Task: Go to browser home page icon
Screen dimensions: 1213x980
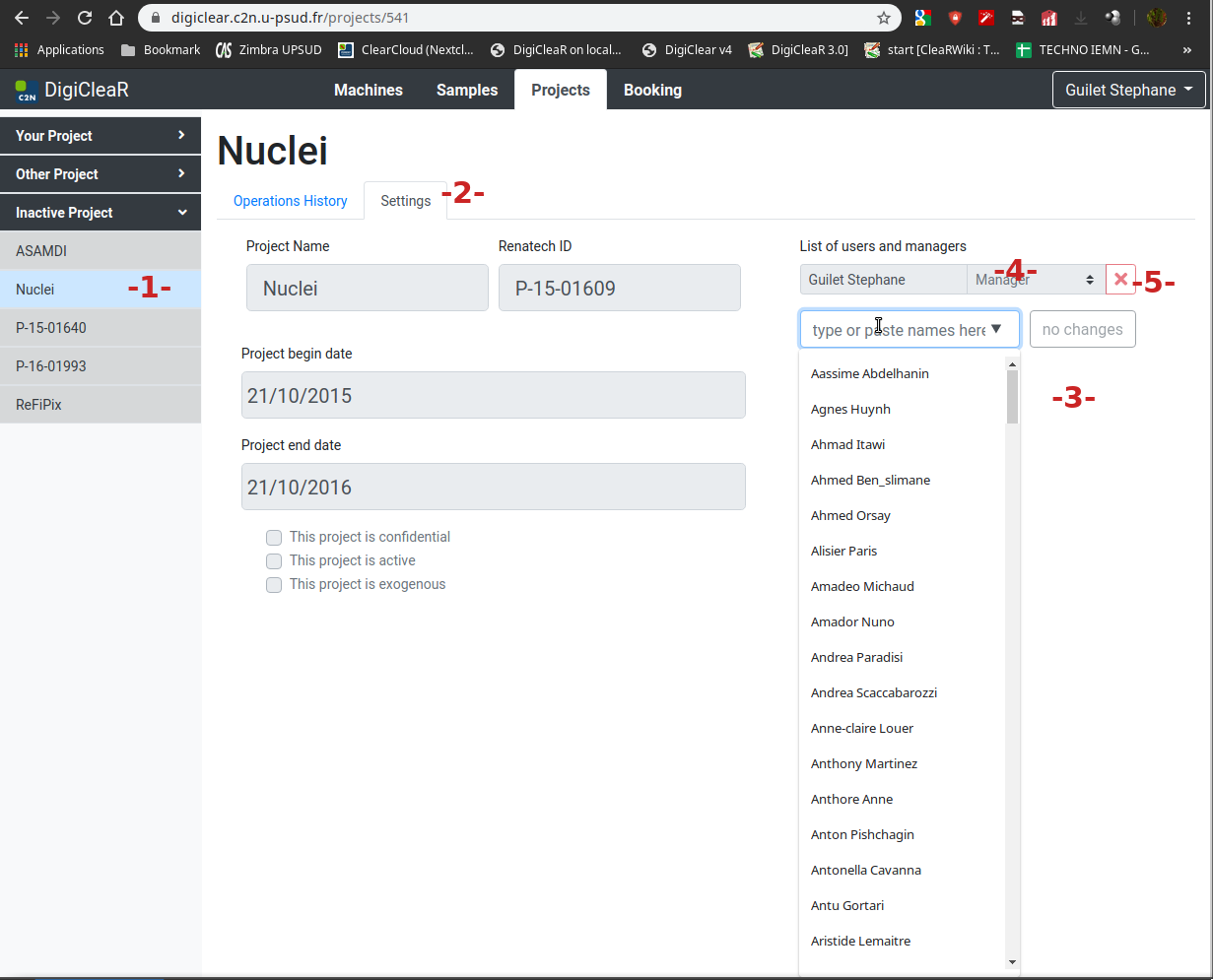Action: pos(116,18)
